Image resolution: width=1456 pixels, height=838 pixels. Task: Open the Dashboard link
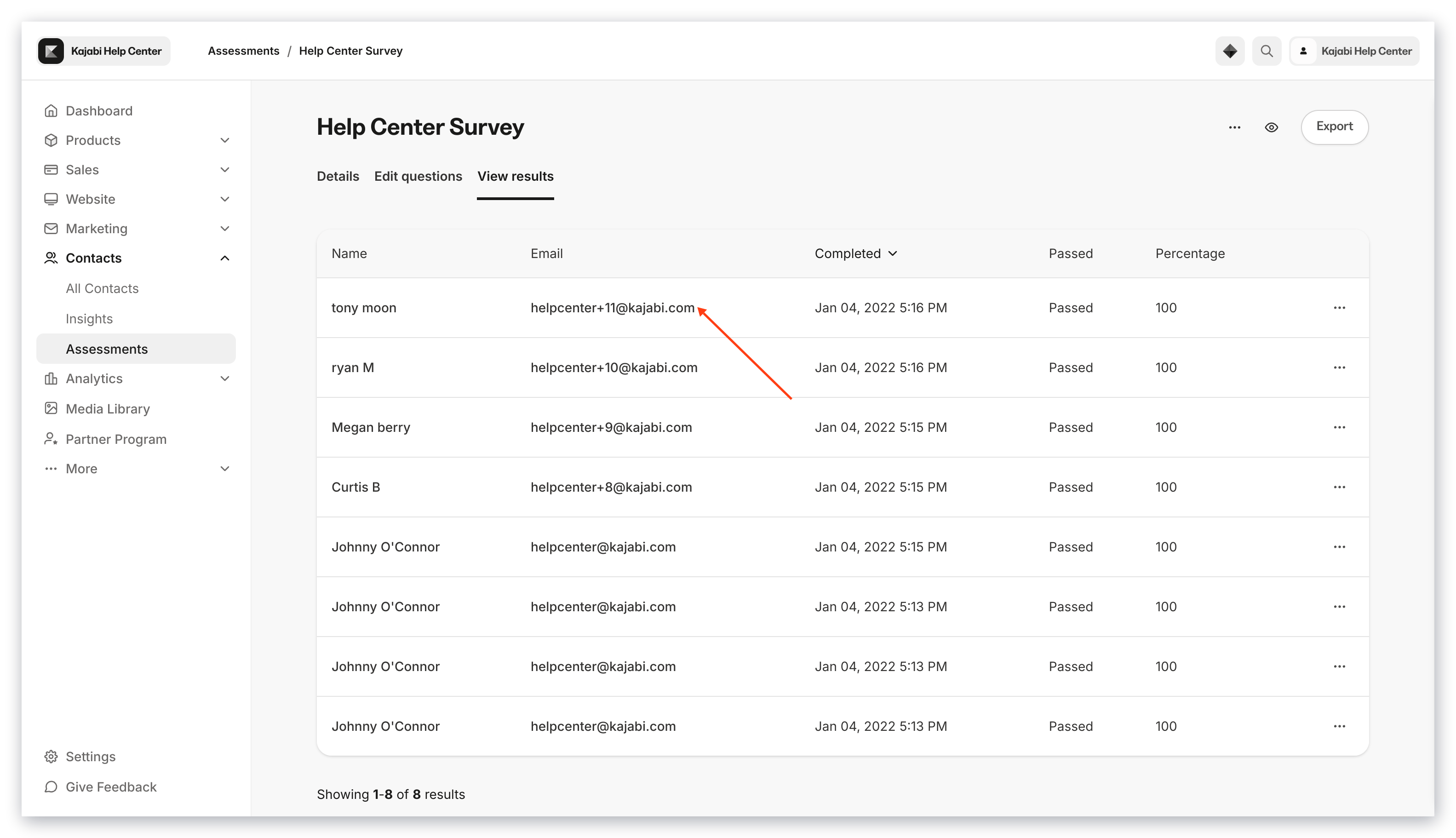[x=99, y=110]
